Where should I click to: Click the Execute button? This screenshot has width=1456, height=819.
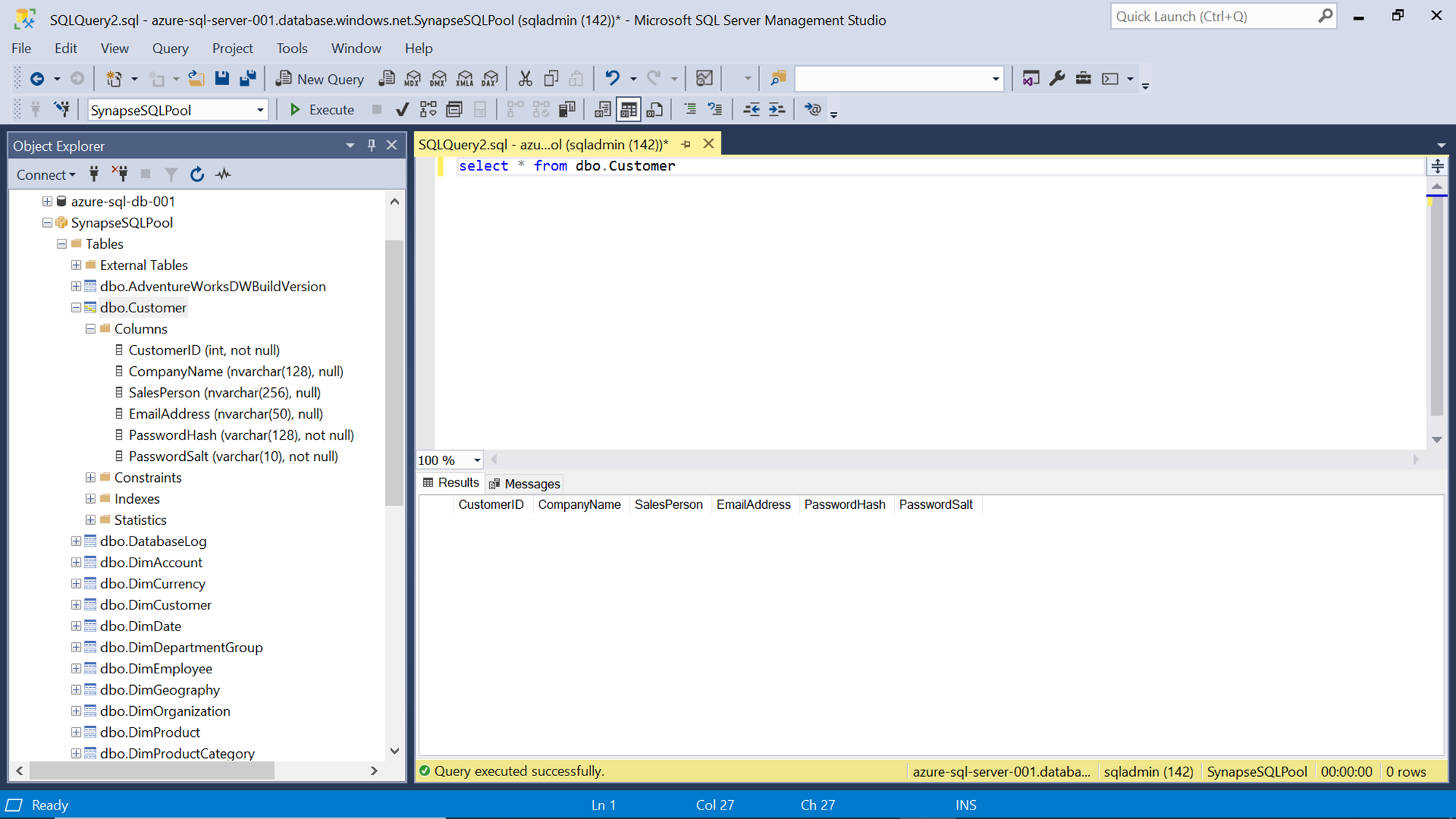[x=322, y=110]
